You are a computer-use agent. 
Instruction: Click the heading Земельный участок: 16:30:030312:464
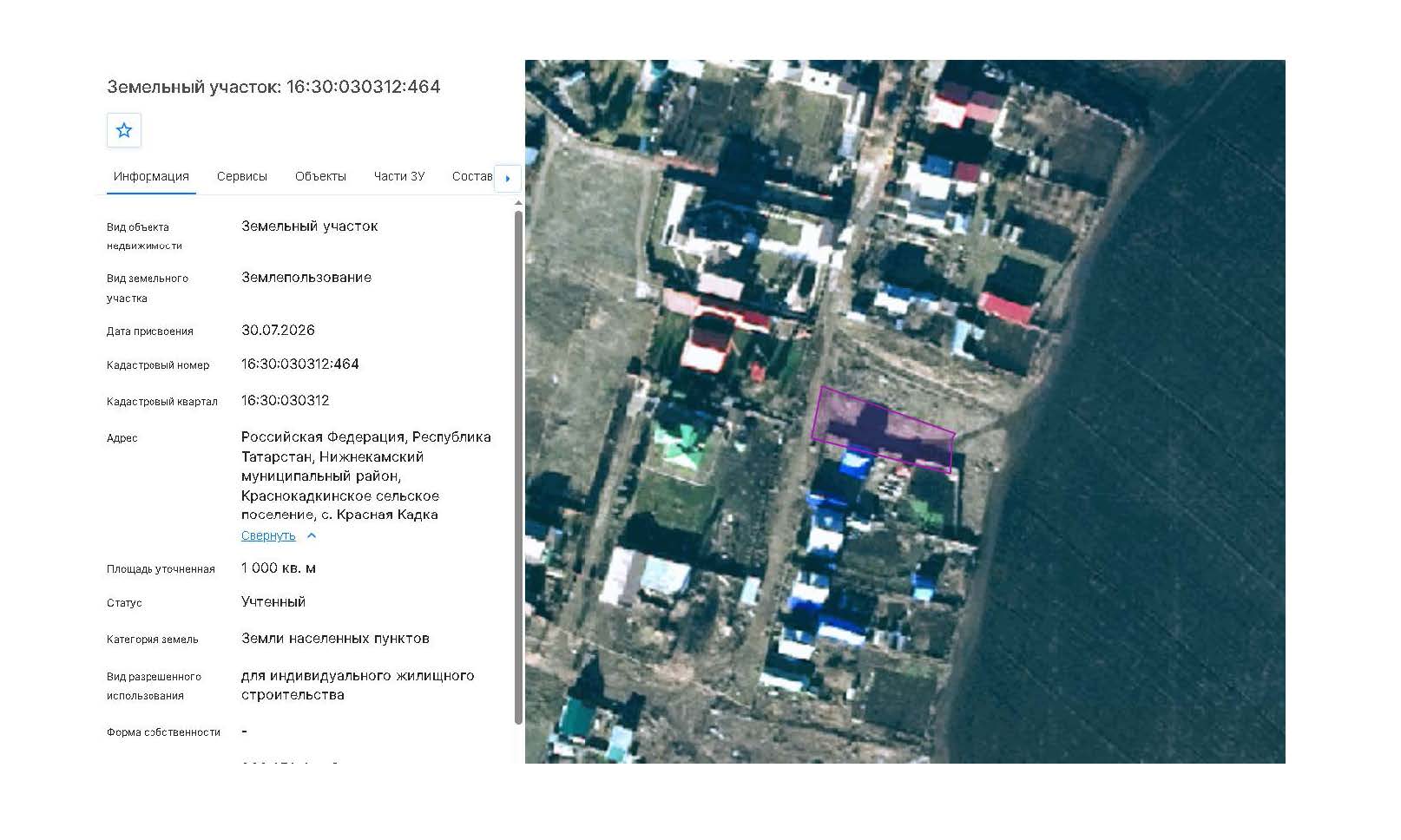[x=273, y=87]
